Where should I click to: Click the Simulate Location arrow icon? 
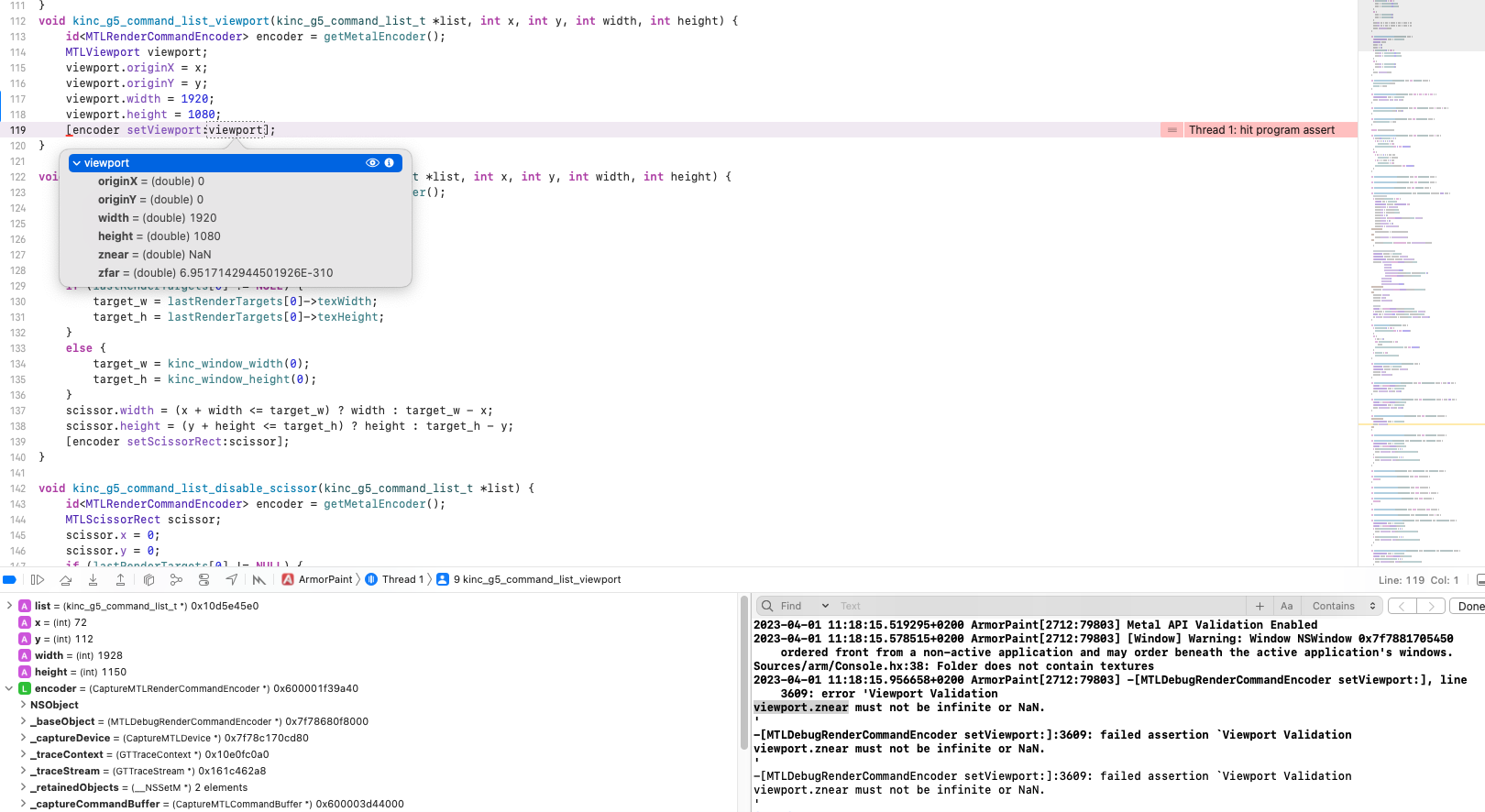[x=232, y=579]
